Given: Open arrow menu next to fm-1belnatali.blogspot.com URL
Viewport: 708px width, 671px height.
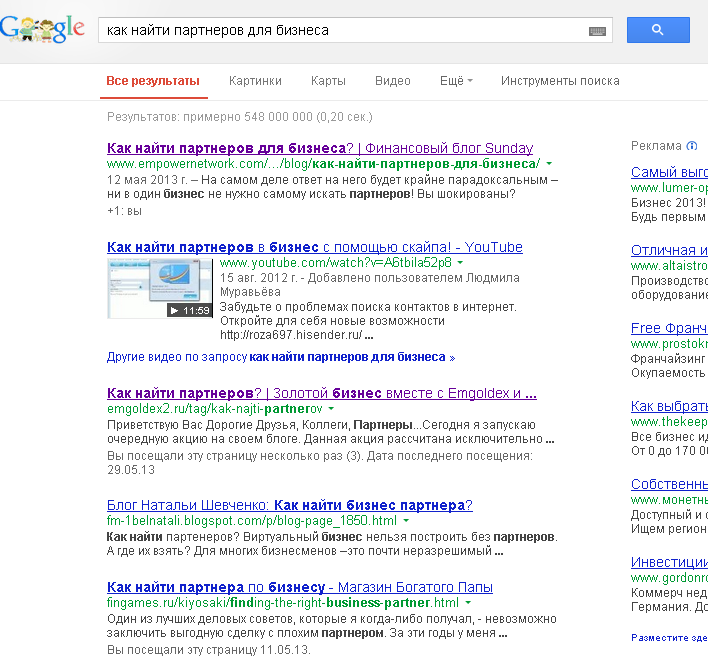Looking at the screenshot, I should tap(405, 522).
